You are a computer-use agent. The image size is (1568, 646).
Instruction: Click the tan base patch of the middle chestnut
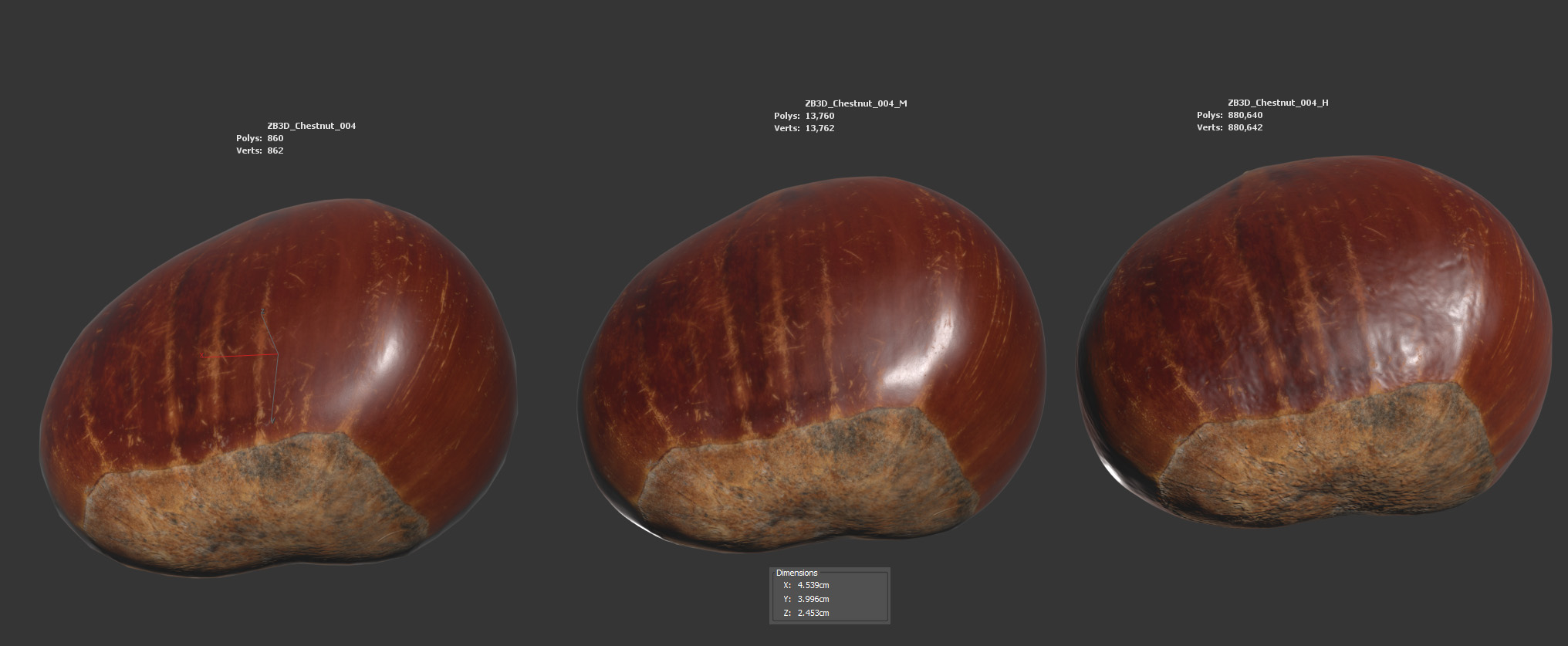pyautogui.click(x=803, y=486)
